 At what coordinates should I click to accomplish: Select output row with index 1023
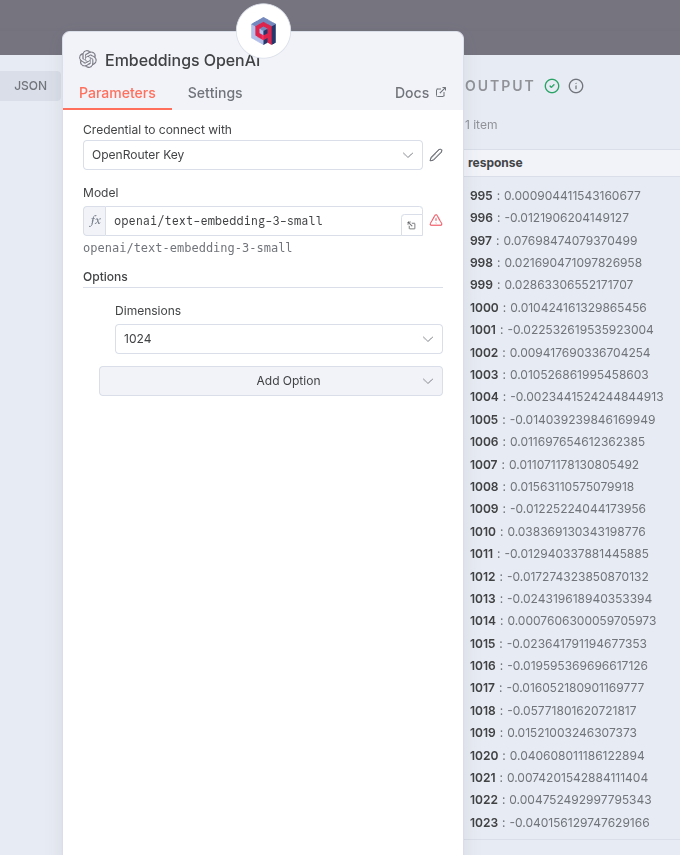(560, 823)
